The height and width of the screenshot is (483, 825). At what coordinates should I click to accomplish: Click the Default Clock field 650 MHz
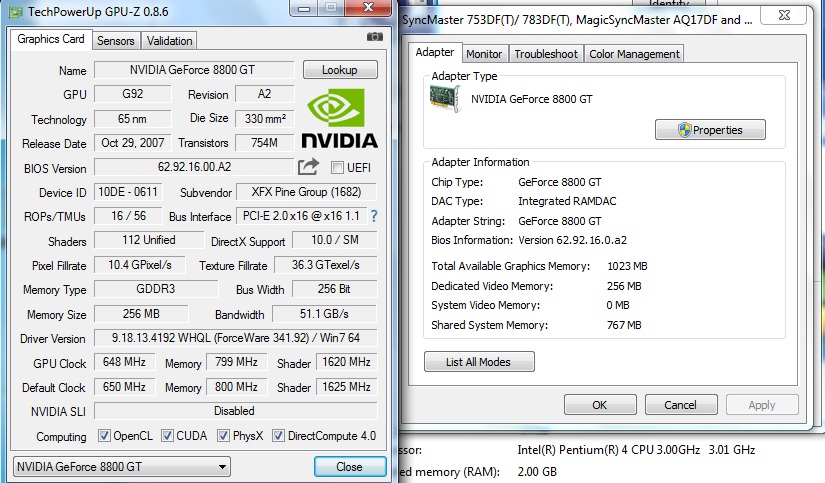124,387
